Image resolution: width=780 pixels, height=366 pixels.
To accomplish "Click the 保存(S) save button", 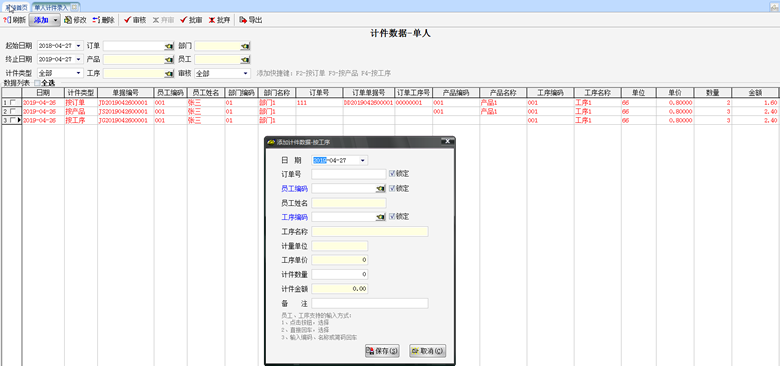I will pyautogui.click(x=382, y=351).
